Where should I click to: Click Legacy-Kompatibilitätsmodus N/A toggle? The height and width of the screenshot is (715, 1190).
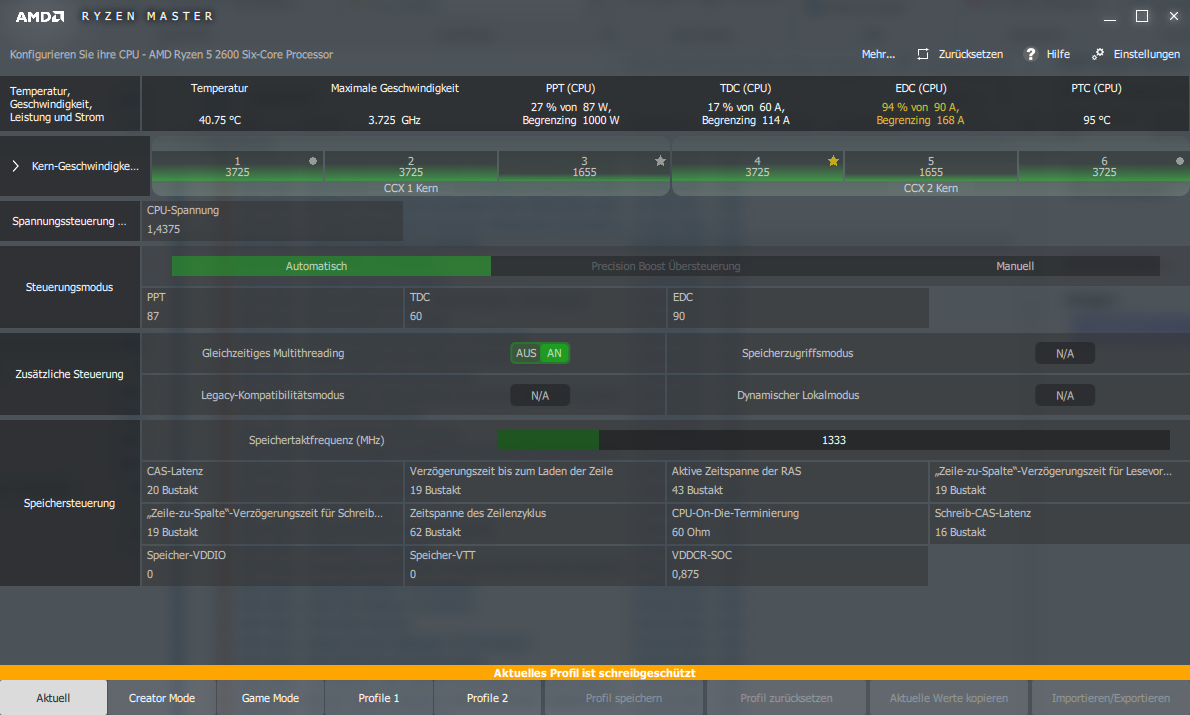[x=540, y=395]
